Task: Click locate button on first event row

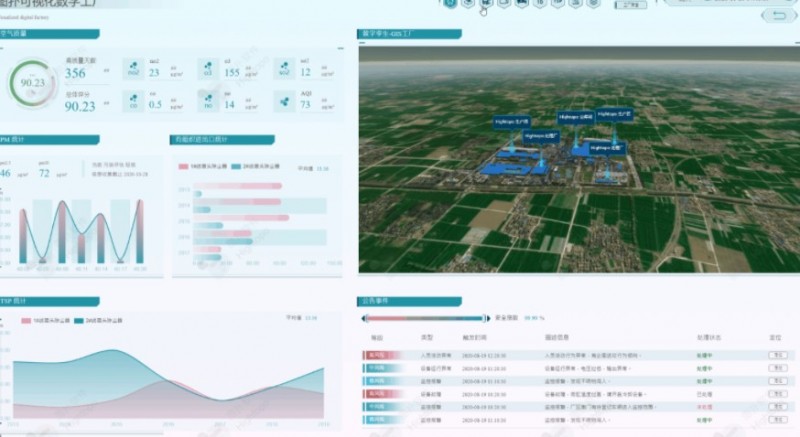Action: [776, 355]
